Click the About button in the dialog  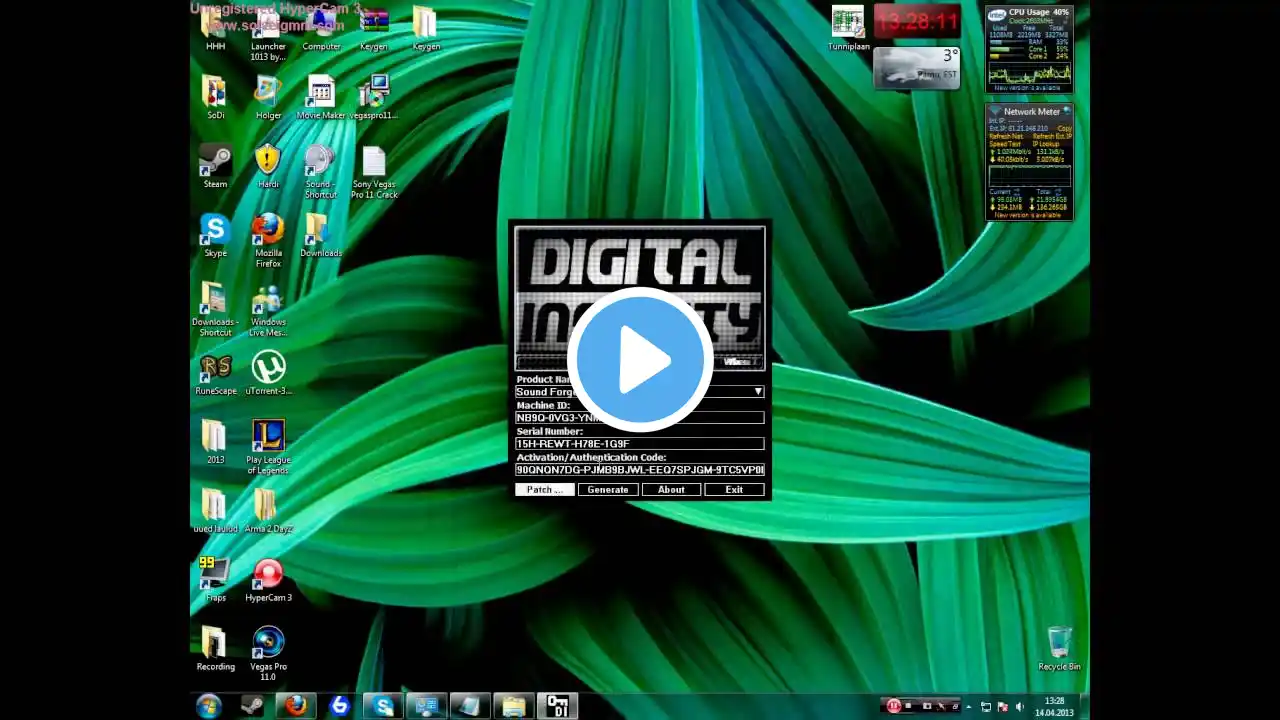point(671,490)
